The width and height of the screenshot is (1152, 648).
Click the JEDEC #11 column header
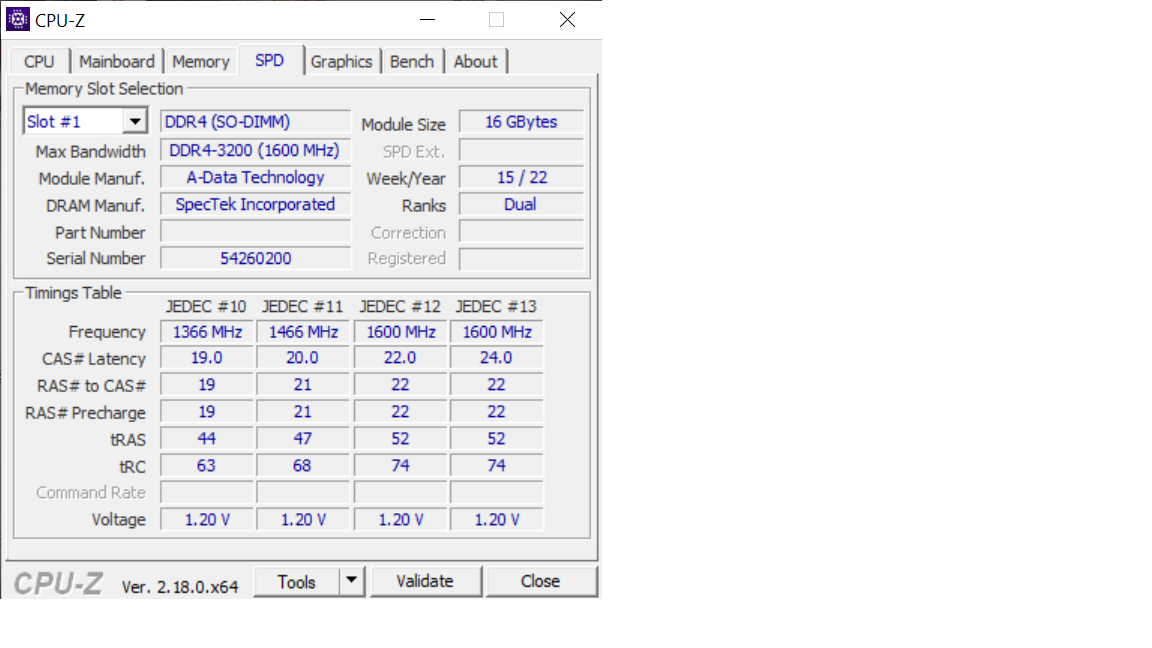302,306
